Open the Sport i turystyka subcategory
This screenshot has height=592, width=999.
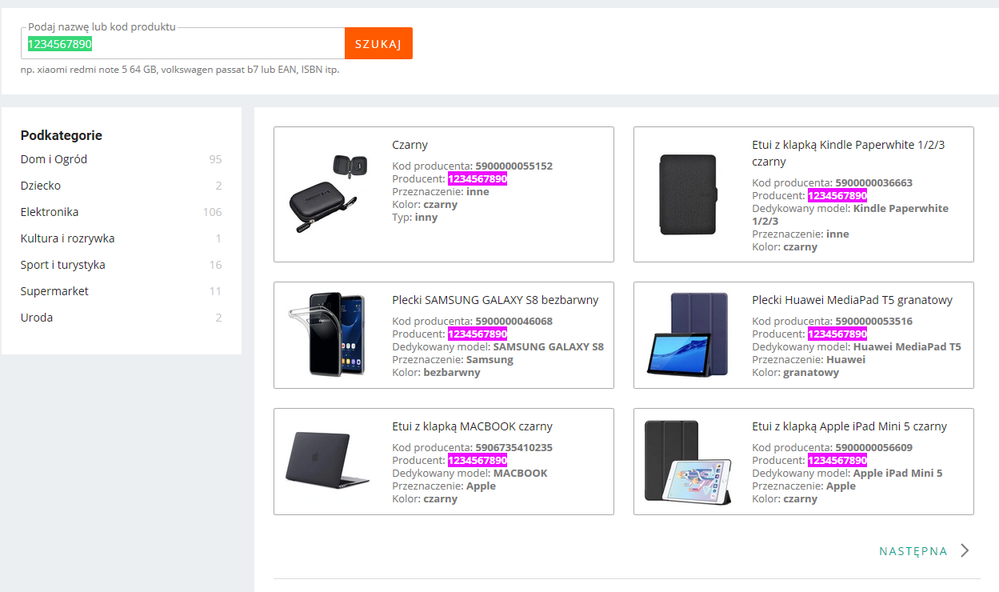click(x=62, y=265)
